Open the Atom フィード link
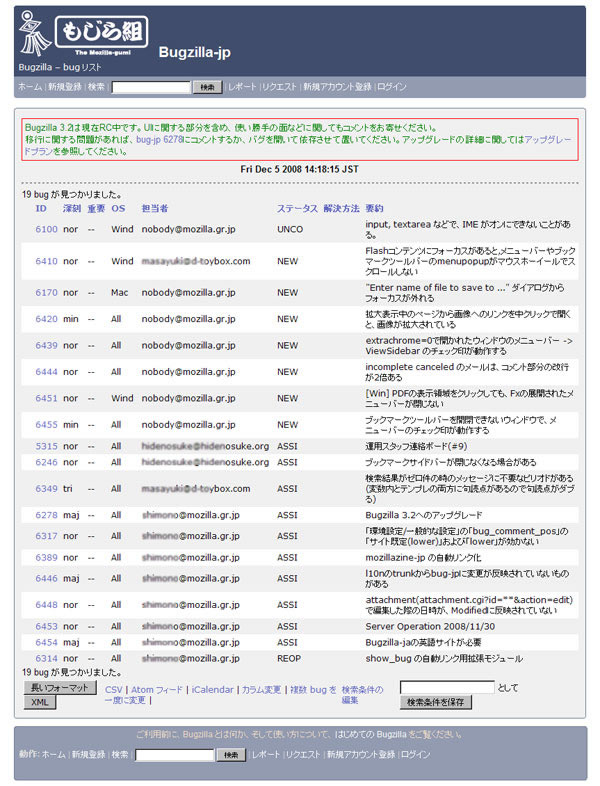 click(157, 690)
